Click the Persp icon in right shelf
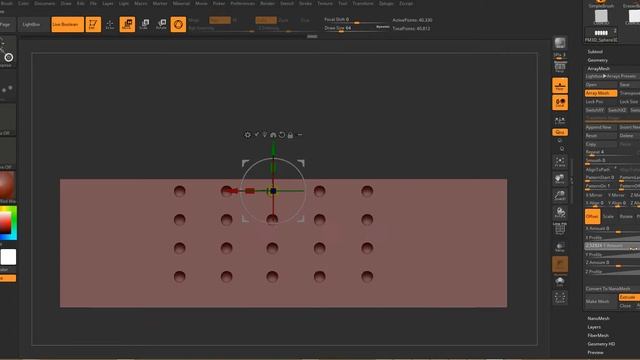640x360 pixels. pyautogui.click(x=560, y=67)
